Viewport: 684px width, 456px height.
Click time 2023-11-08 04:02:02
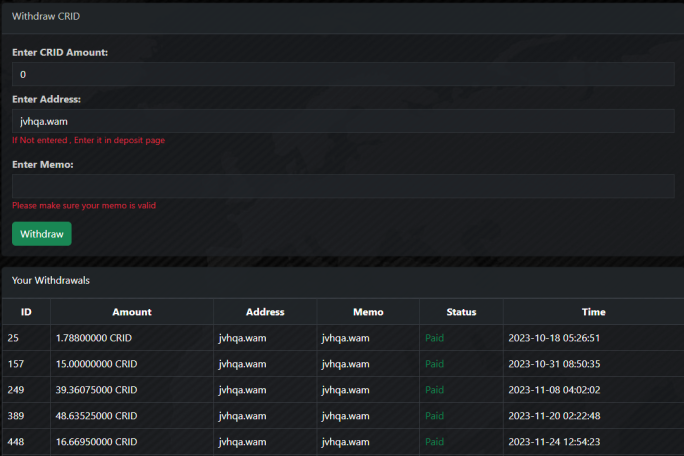point(554,390)
